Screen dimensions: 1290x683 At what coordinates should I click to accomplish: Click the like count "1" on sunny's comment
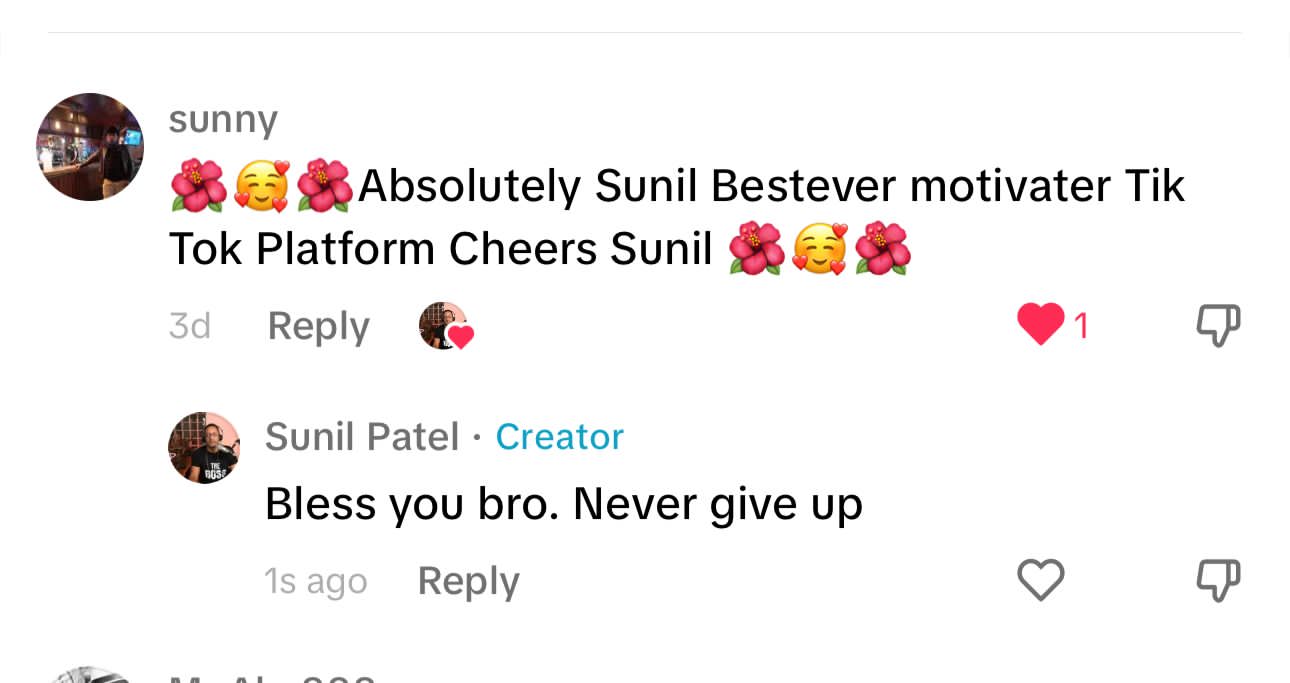(x=1081, y=326)
